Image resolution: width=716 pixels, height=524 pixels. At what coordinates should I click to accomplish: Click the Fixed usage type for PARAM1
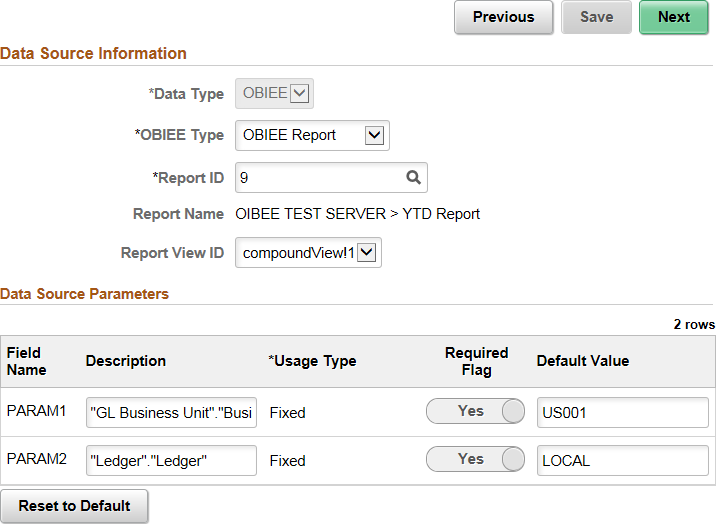pos(287,413)
